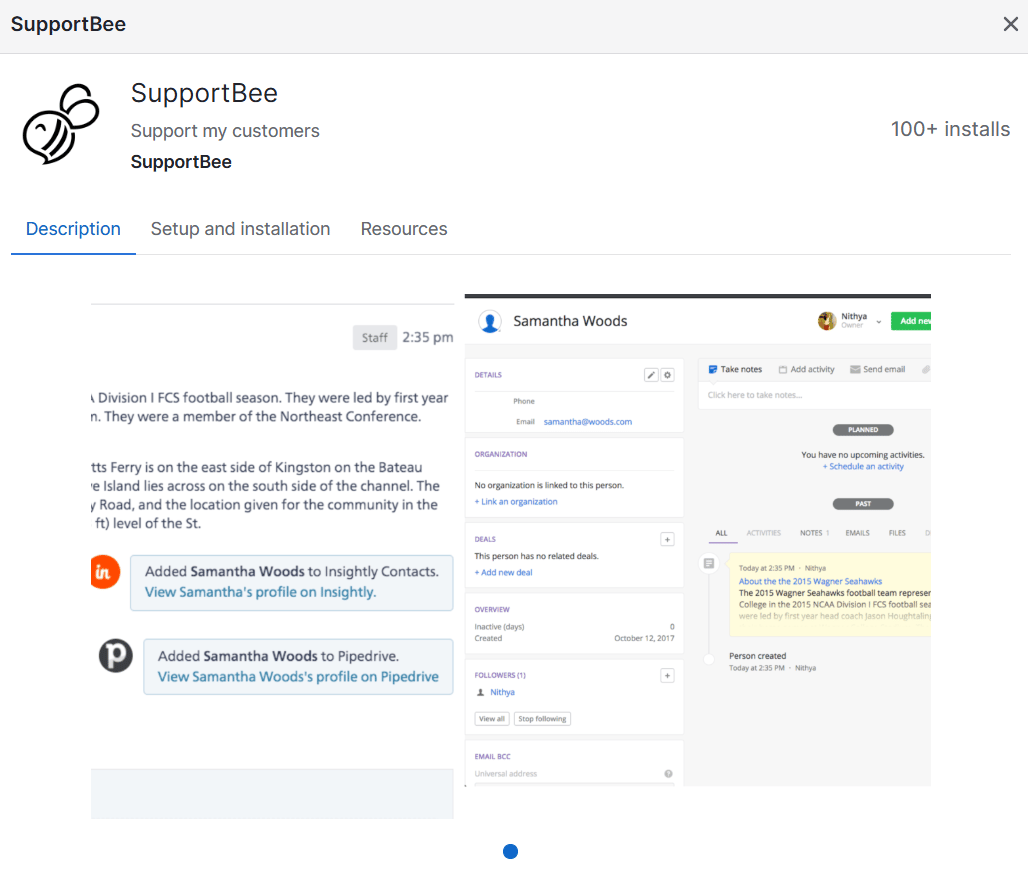The height and width of the screenshot is (871, 1028).
Task: Click the plus icon in Deals section
Action: pyautogui.click(x=667, y=539)
